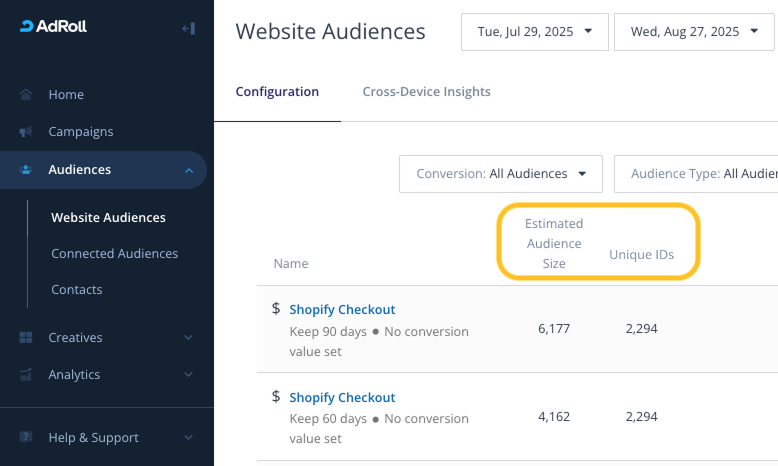Expand the Creatives menu chevron
This screenshot has height=466, width=778.
(189, 338)
